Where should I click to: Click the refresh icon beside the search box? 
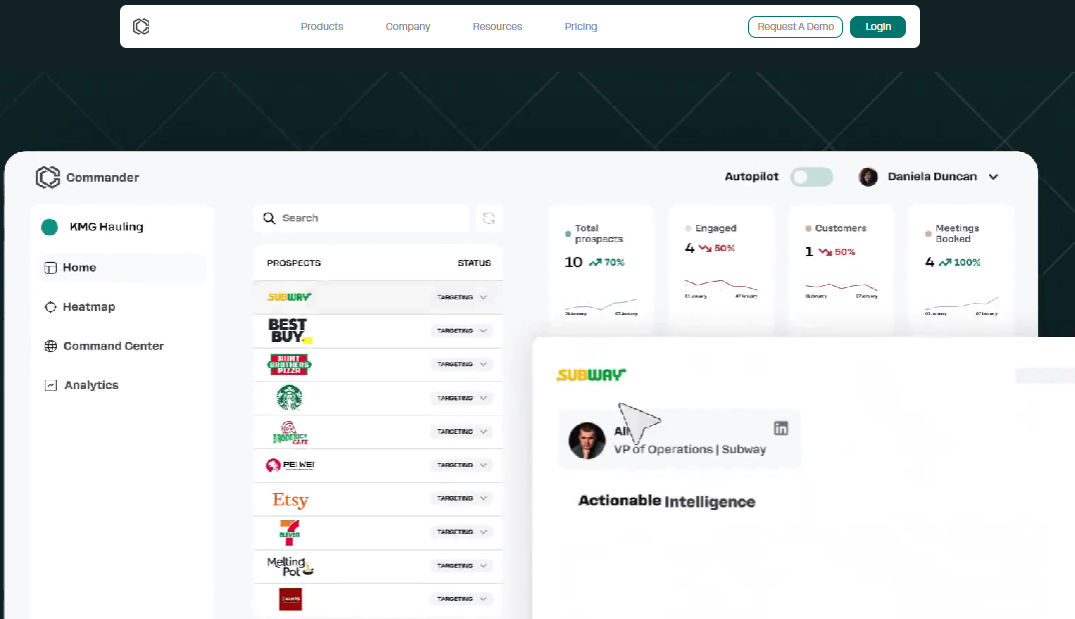pos(489,218)
